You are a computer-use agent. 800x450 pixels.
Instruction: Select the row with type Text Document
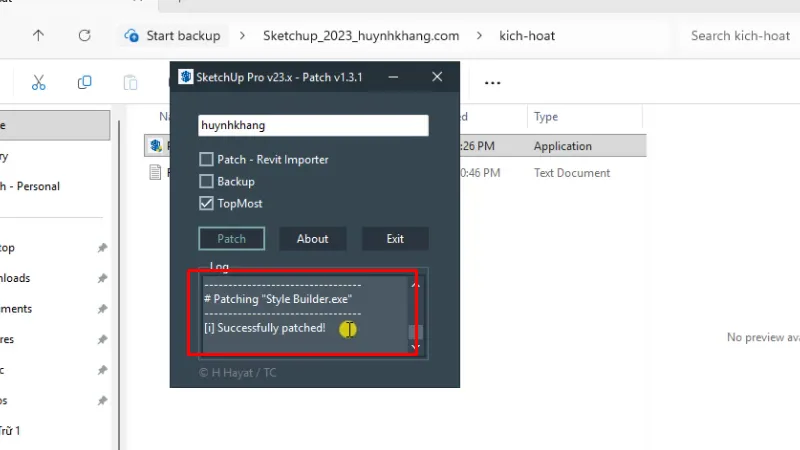pos(395,172)
